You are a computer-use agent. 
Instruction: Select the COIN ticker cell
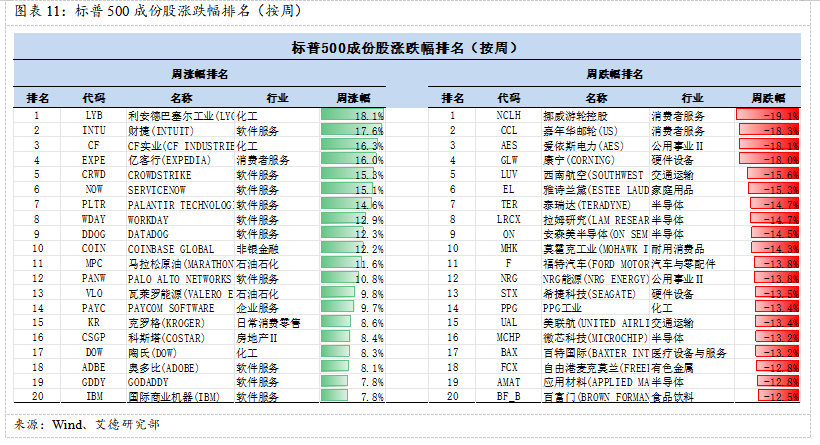tap(94, 249)
